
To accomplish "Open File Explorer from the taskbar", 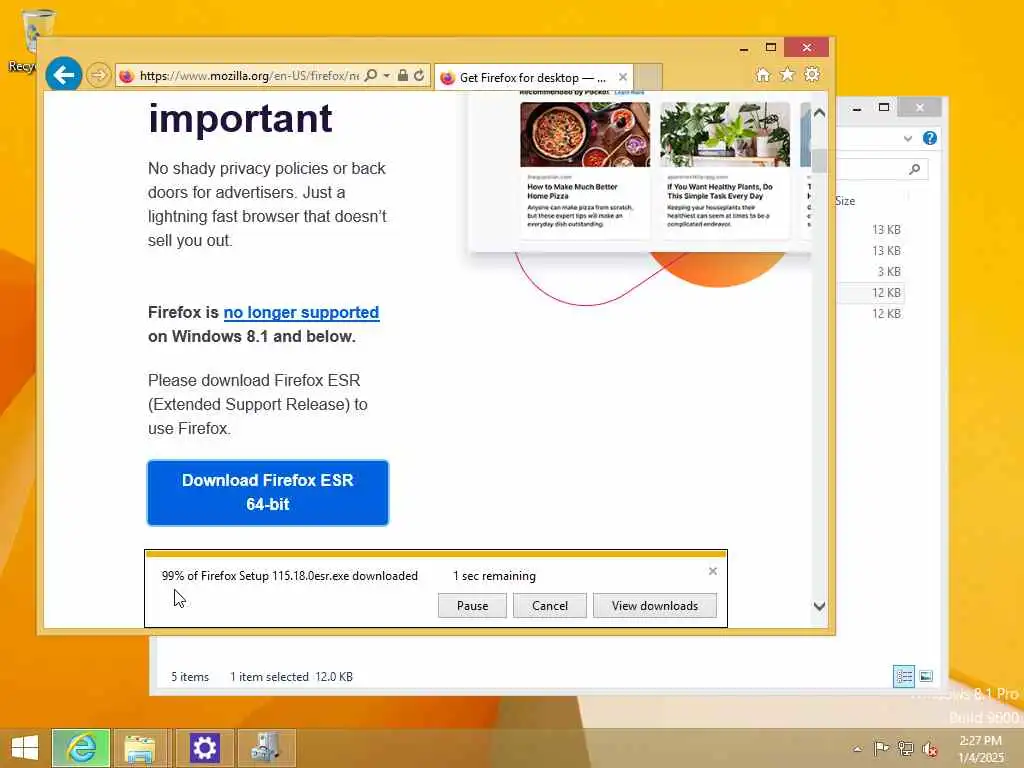I will tap(140, 748).
